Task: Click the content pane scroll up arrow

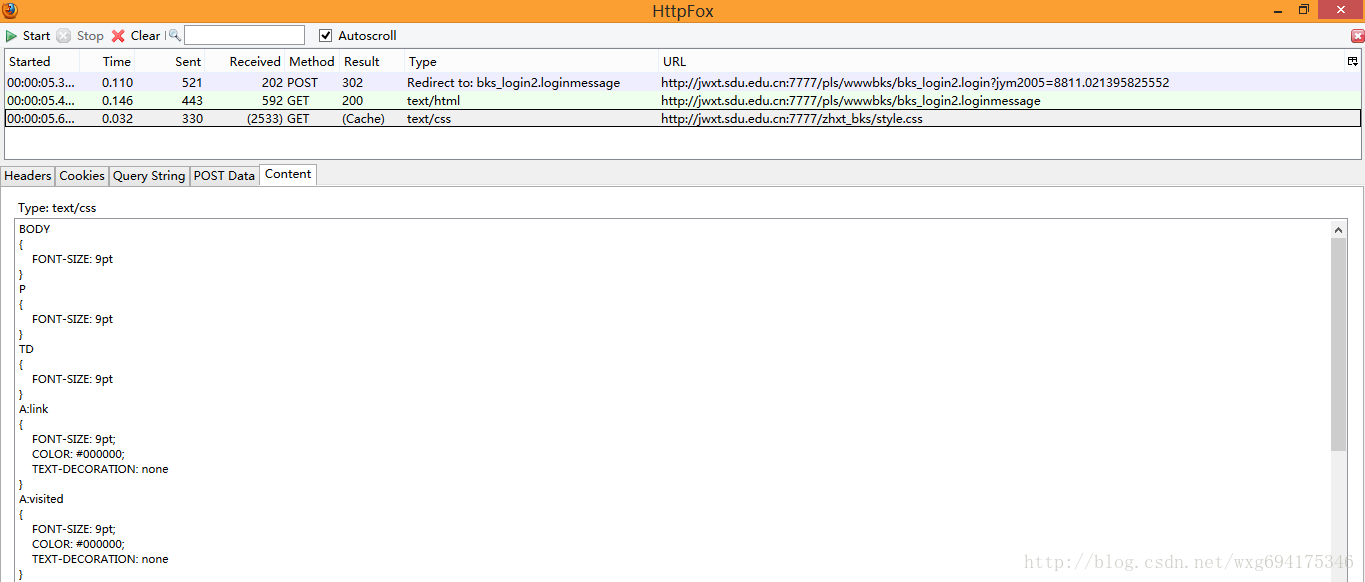Action: coord(1339,230)
